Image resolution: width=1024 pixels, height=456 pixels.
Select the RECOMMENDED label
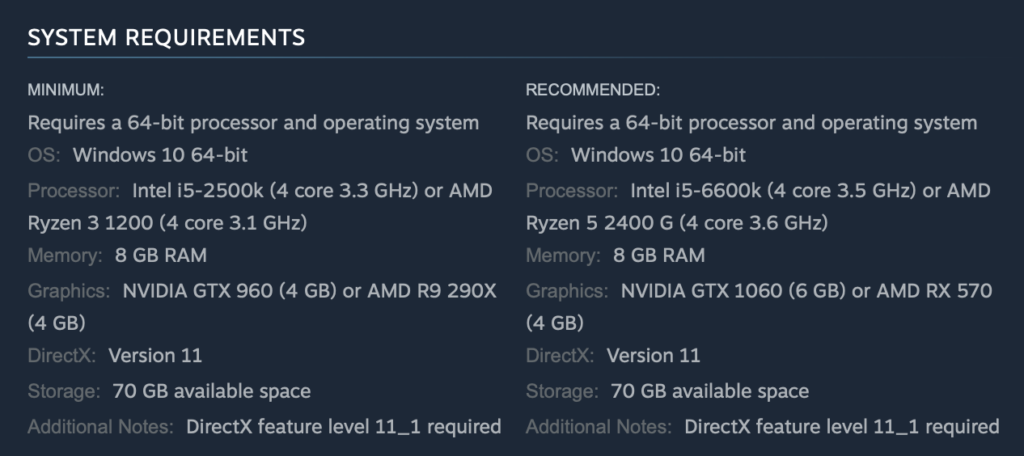pos(593,90)
